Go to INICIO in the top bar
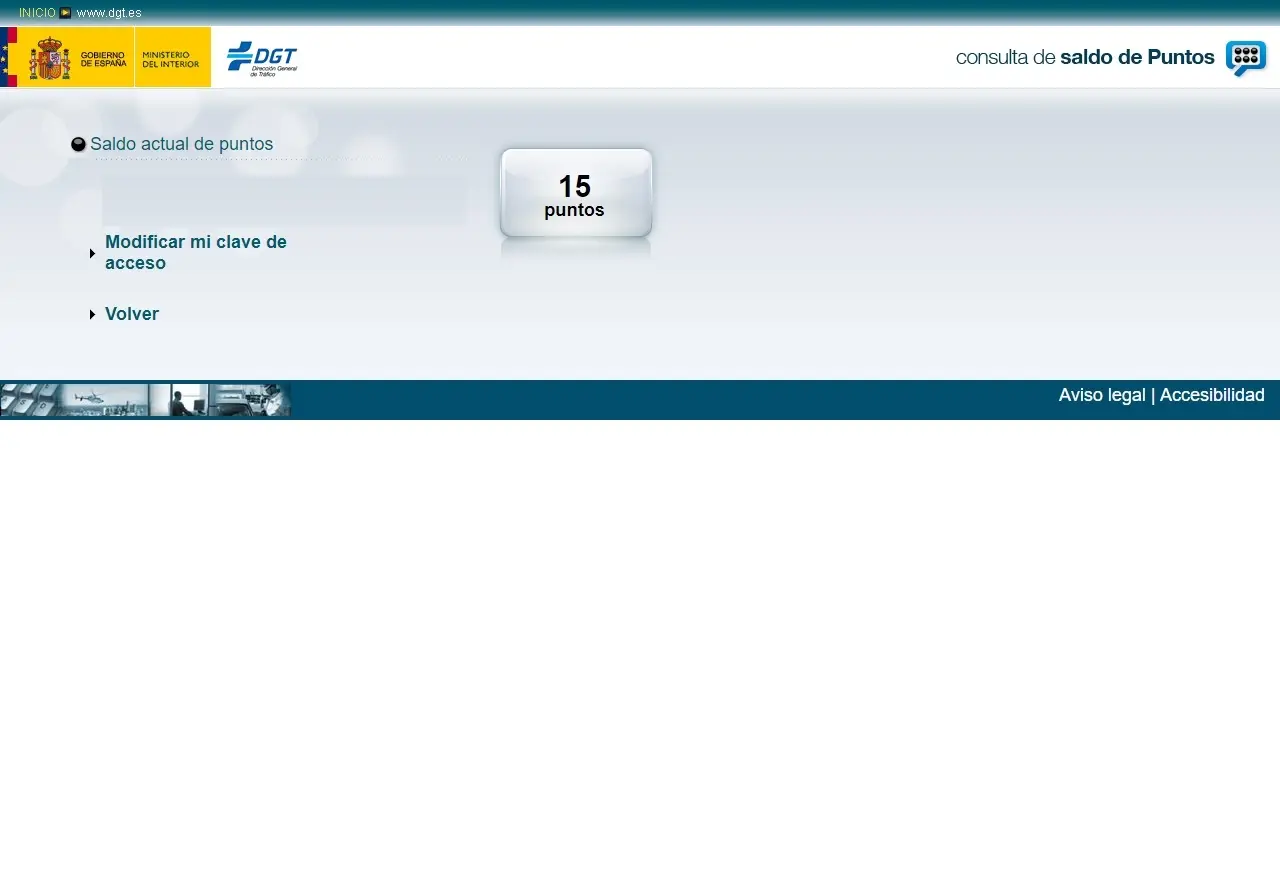Image resolution: width=1280 pixels, height=890 pixels. (37, 13)
